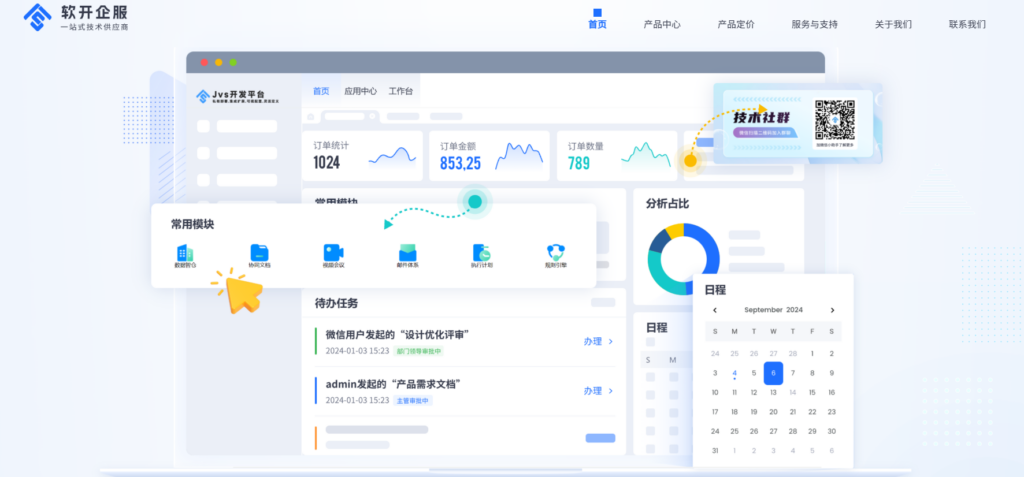Go to 产品定价 in the top navigation

point(736,24)
